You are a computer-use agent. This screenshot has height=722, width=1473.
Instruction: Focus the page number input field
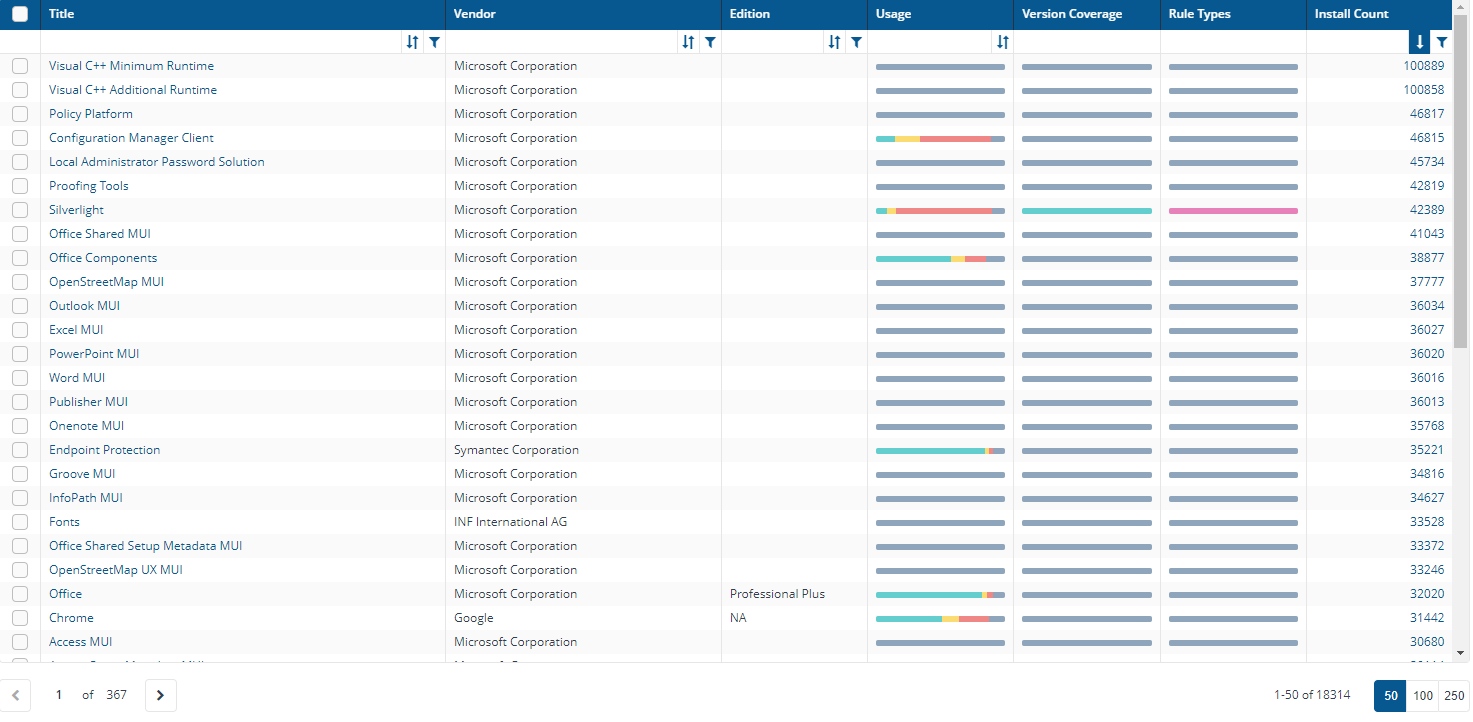[58, 695]
